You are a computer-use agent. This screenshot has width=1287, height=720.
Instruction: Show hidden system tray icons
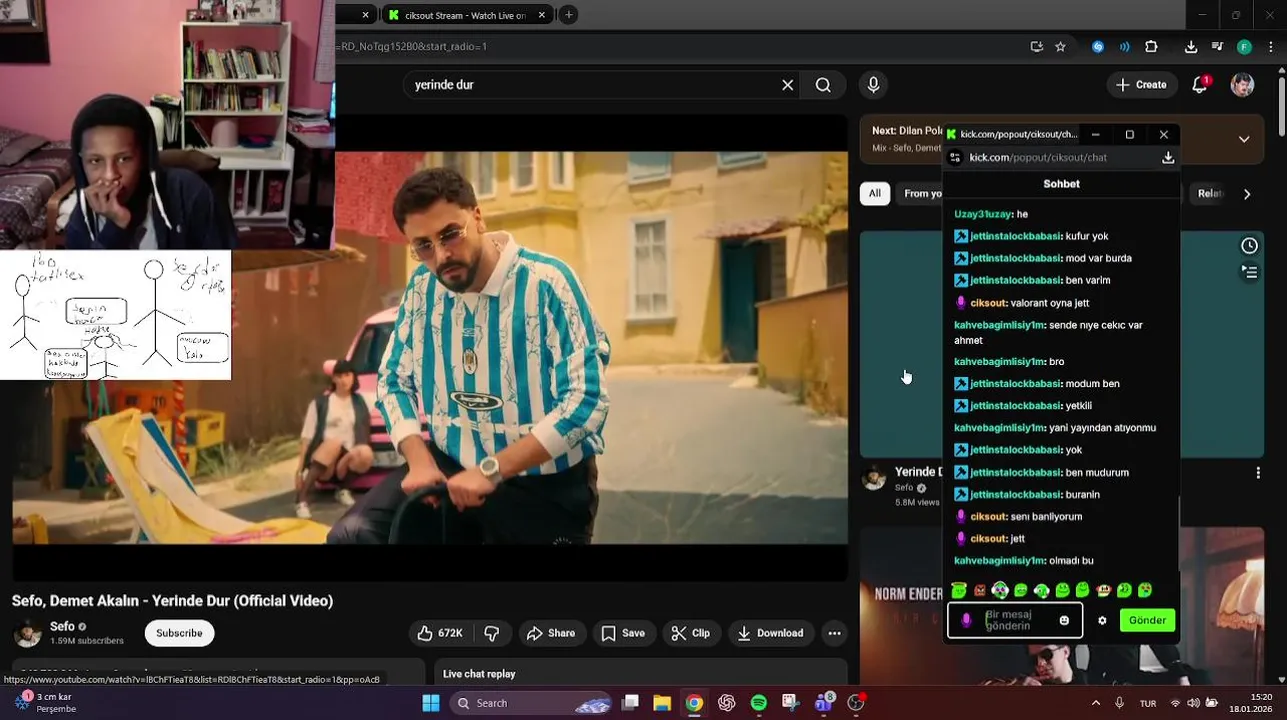click(1095, 703)
